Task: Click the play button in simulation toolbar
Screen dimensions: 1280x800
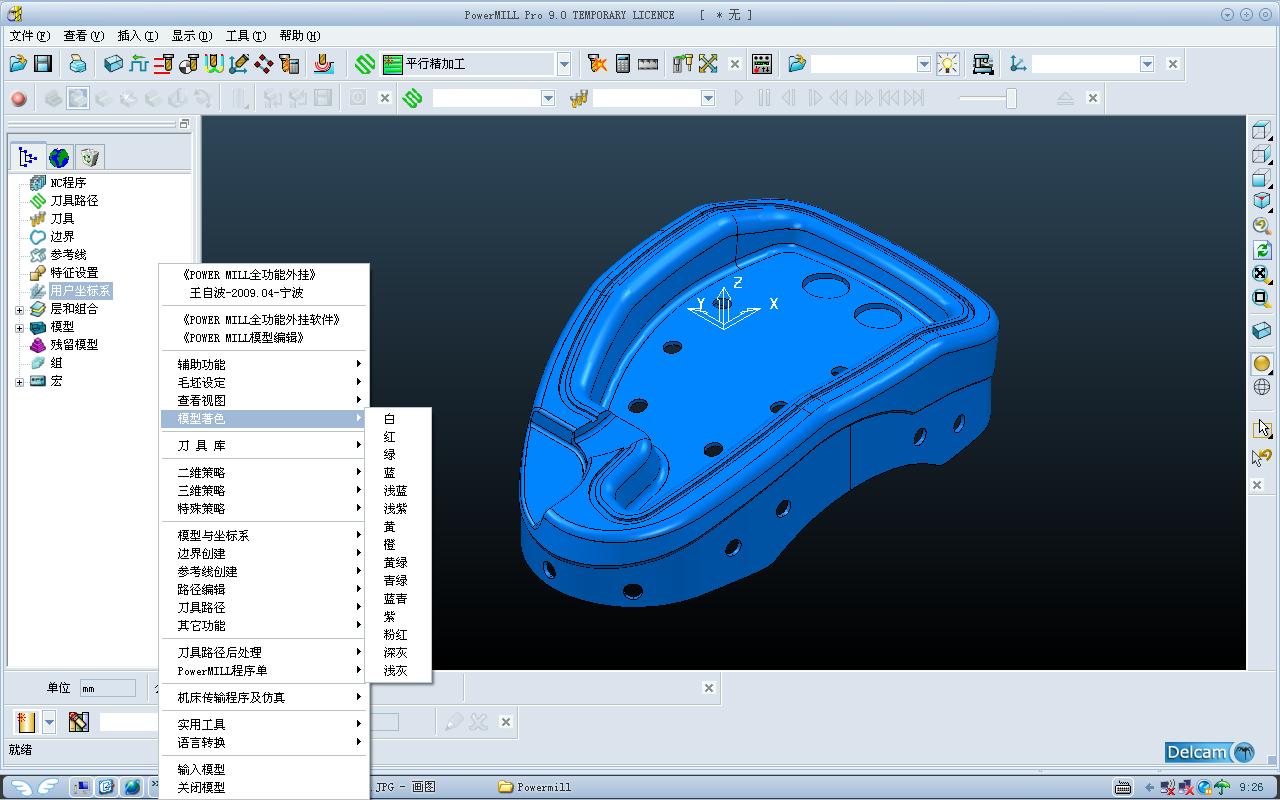Action: coord(739,98)
